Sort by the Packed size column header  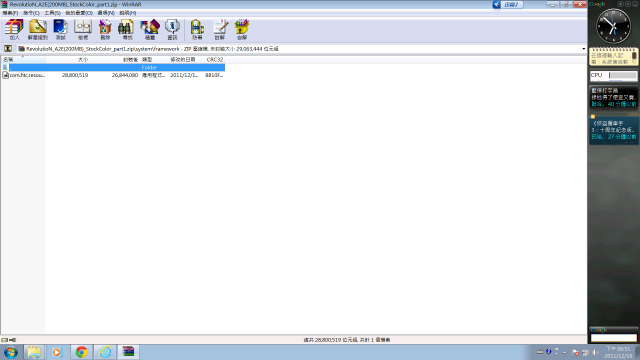115,60
